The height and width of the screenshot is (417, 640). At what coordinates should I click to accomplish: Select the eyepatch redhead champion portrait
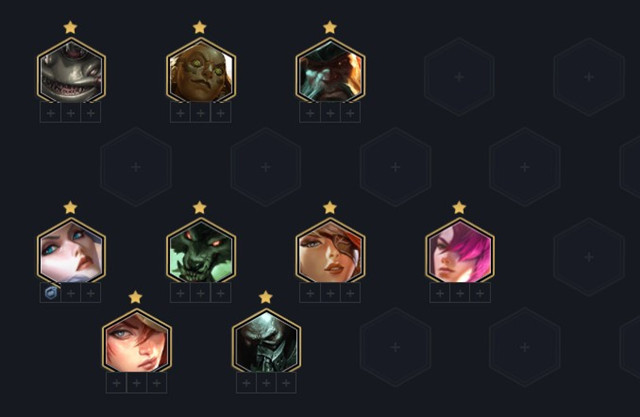tap(330, 251)
